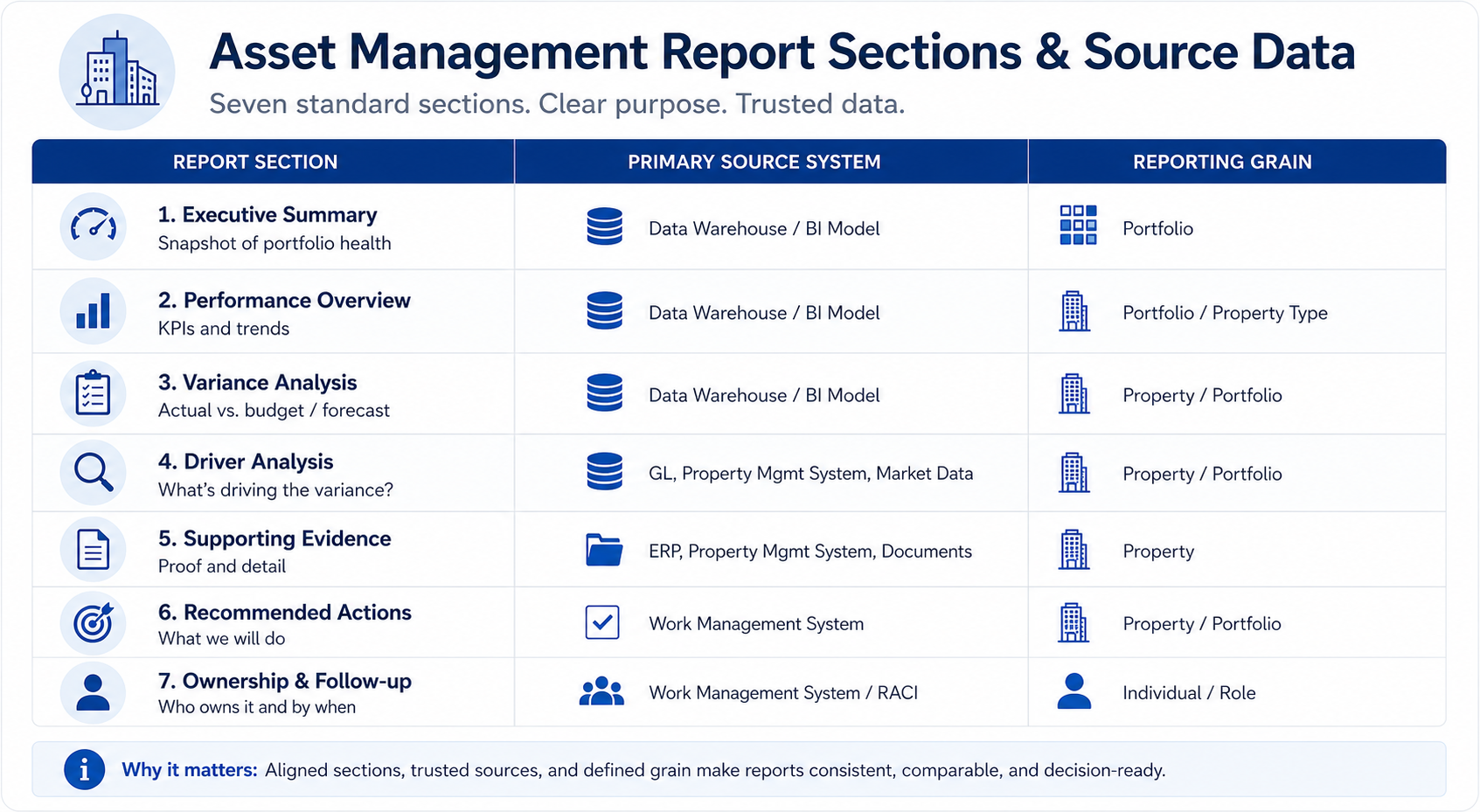Click the database icon in Performance Overview row

click(604, 310)
